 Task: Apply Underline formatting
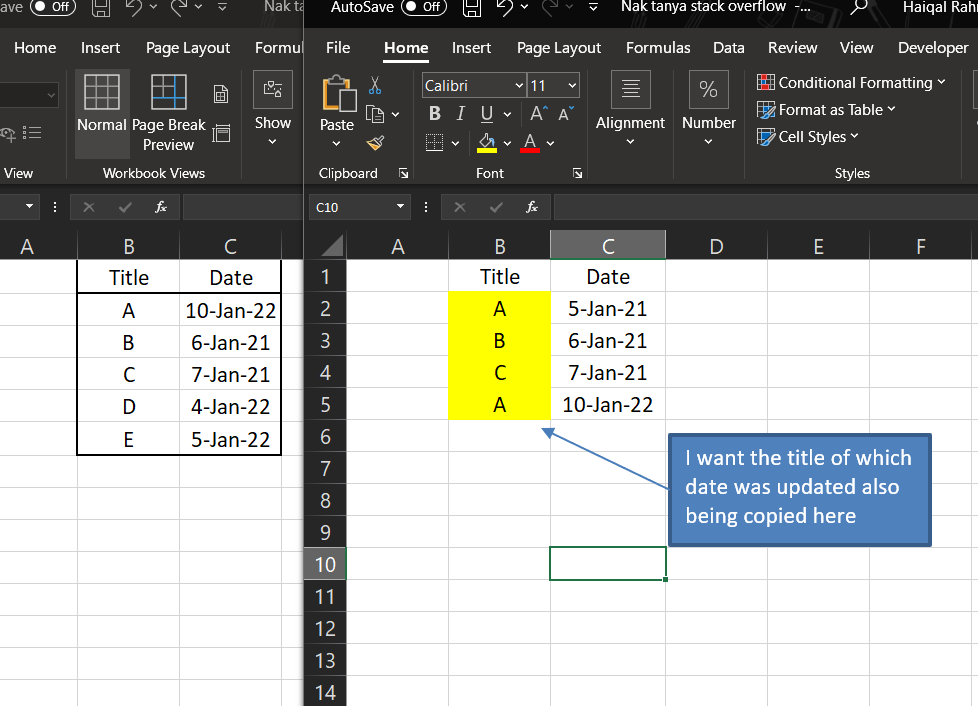tap(487, 114)
